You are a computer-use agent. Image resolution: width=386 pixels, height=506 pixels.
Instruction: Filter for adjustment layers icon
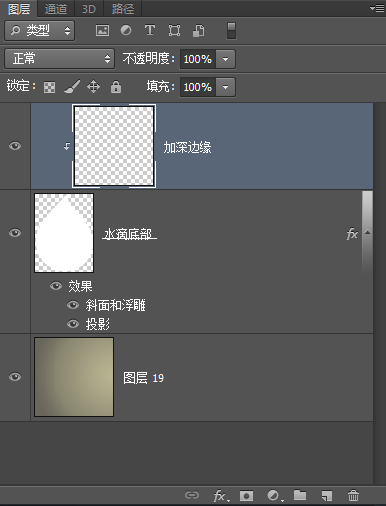(x=126, y=30)
